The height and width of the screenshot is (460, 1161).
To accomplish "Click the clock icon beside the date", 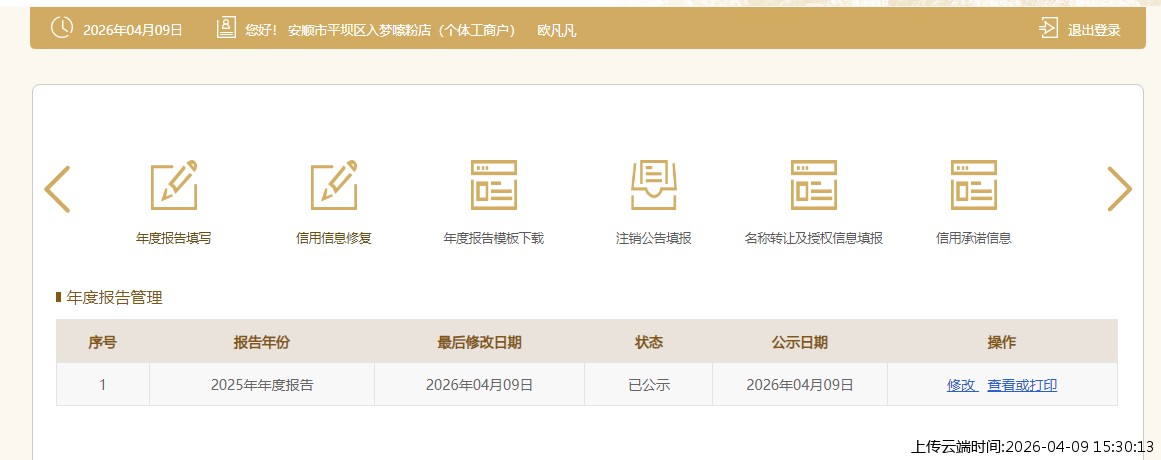I will point(61,28).
